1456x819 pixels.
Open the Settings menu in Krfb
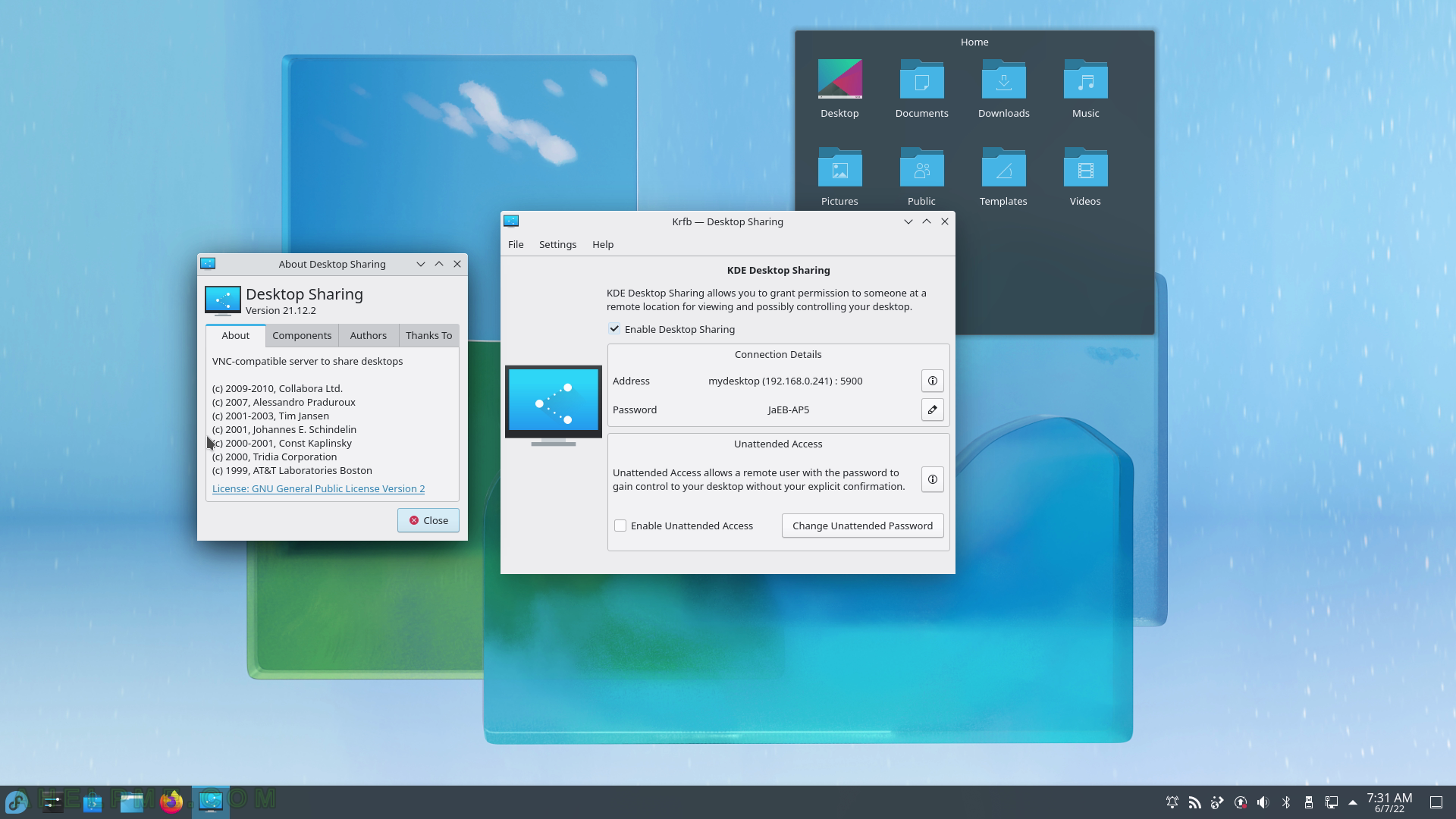tap(557, 244)
